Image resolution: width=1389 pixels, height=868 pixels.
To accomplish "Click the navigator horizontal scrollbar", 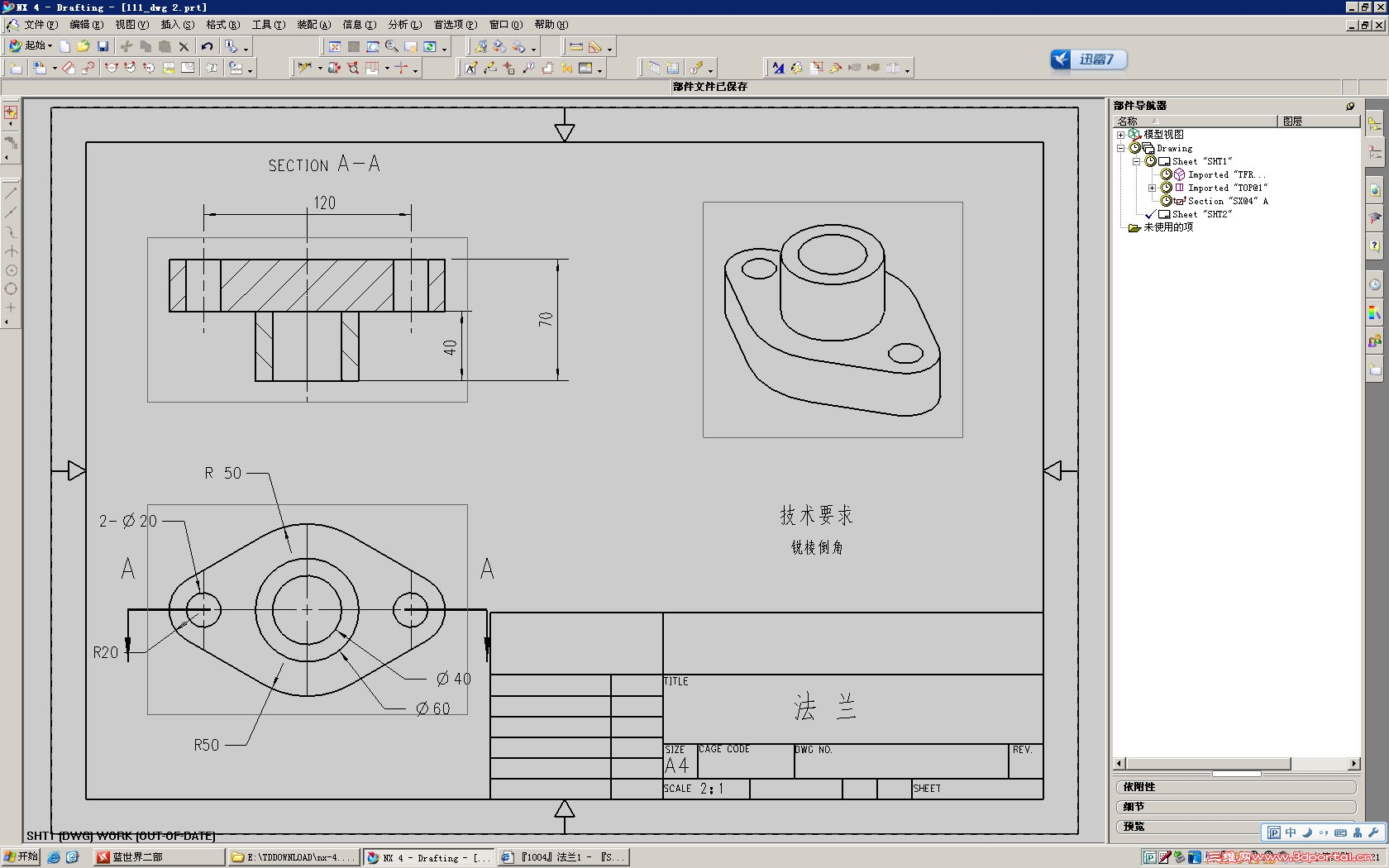I will [x=1237, y=764].
